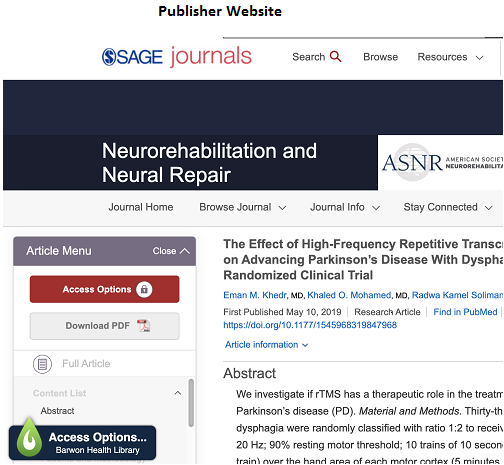Click the search magnifier icon
Screen dimensions: 504x465
(x=335, y=57)
